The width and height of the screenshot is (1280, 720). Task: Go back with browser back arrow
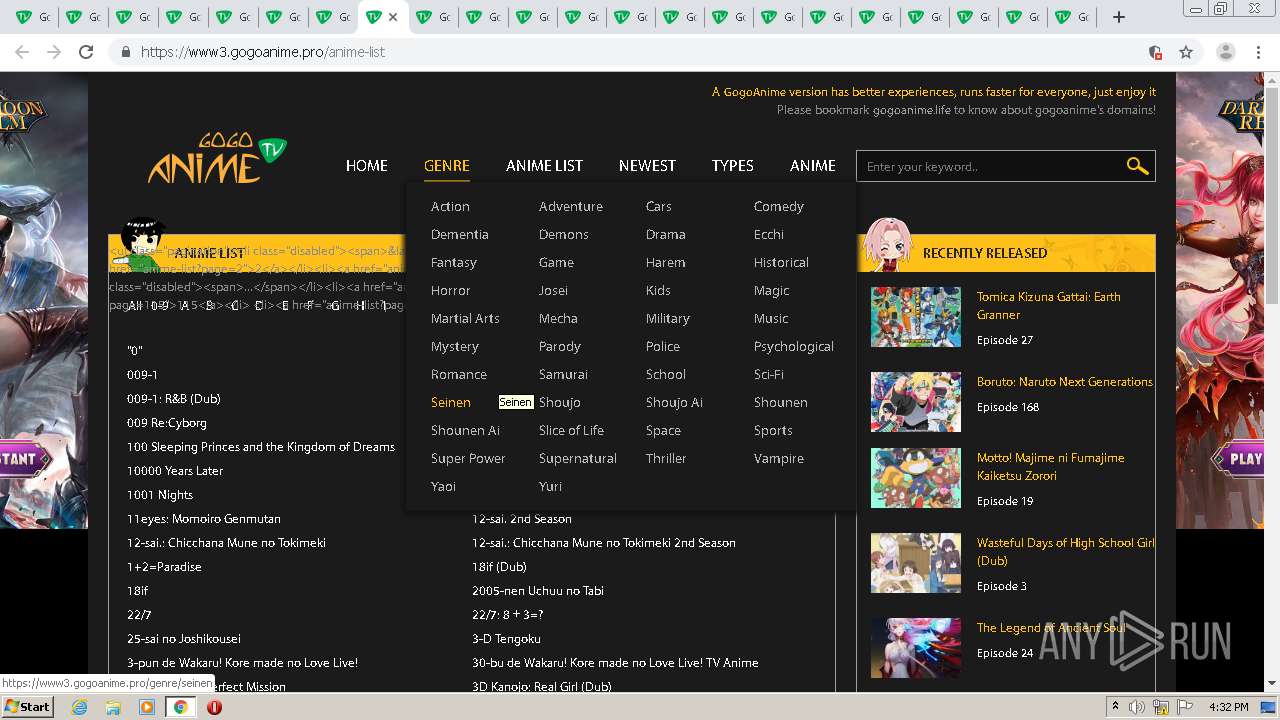click(x=22, y=52)
